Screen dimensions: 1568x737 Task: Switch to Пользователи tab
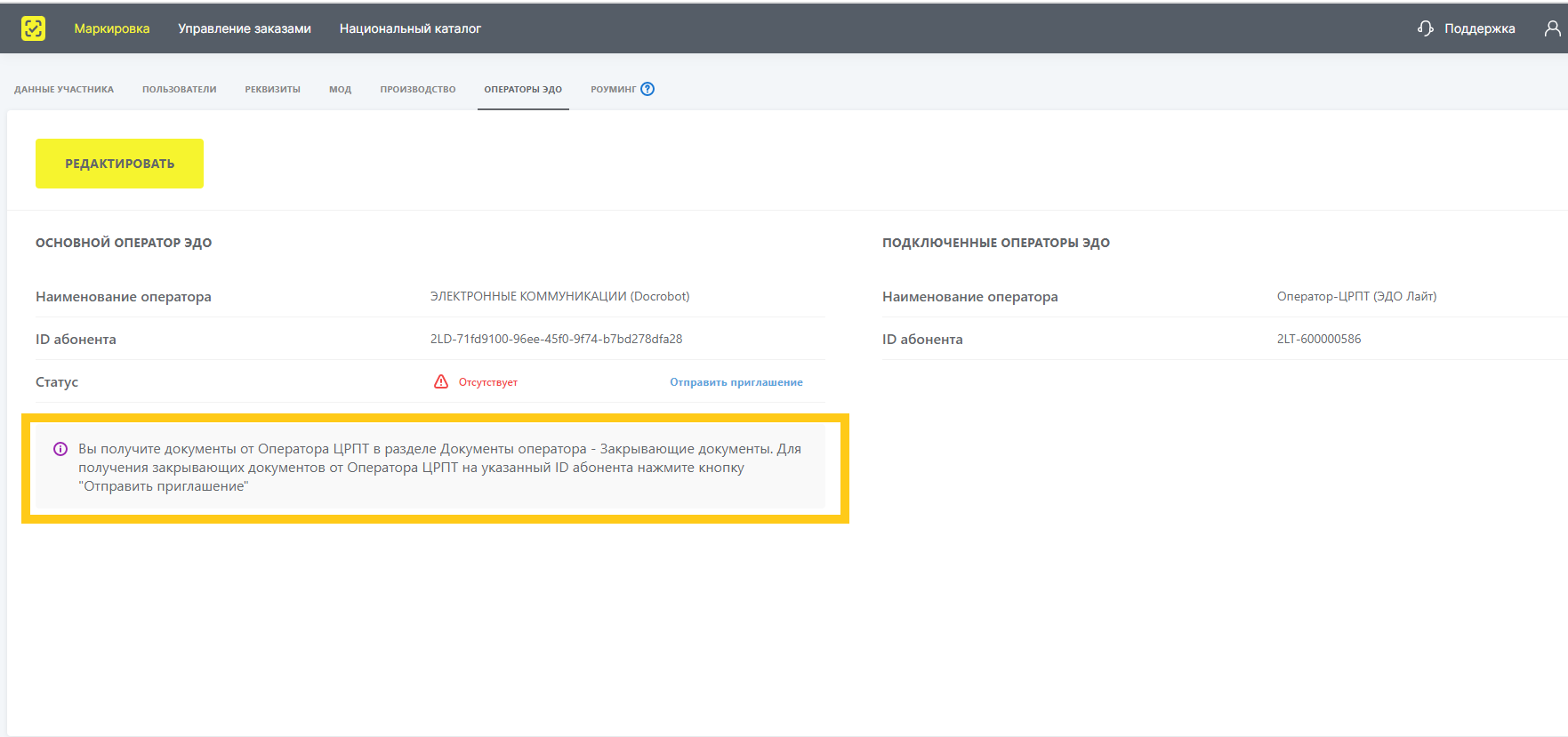180,89
